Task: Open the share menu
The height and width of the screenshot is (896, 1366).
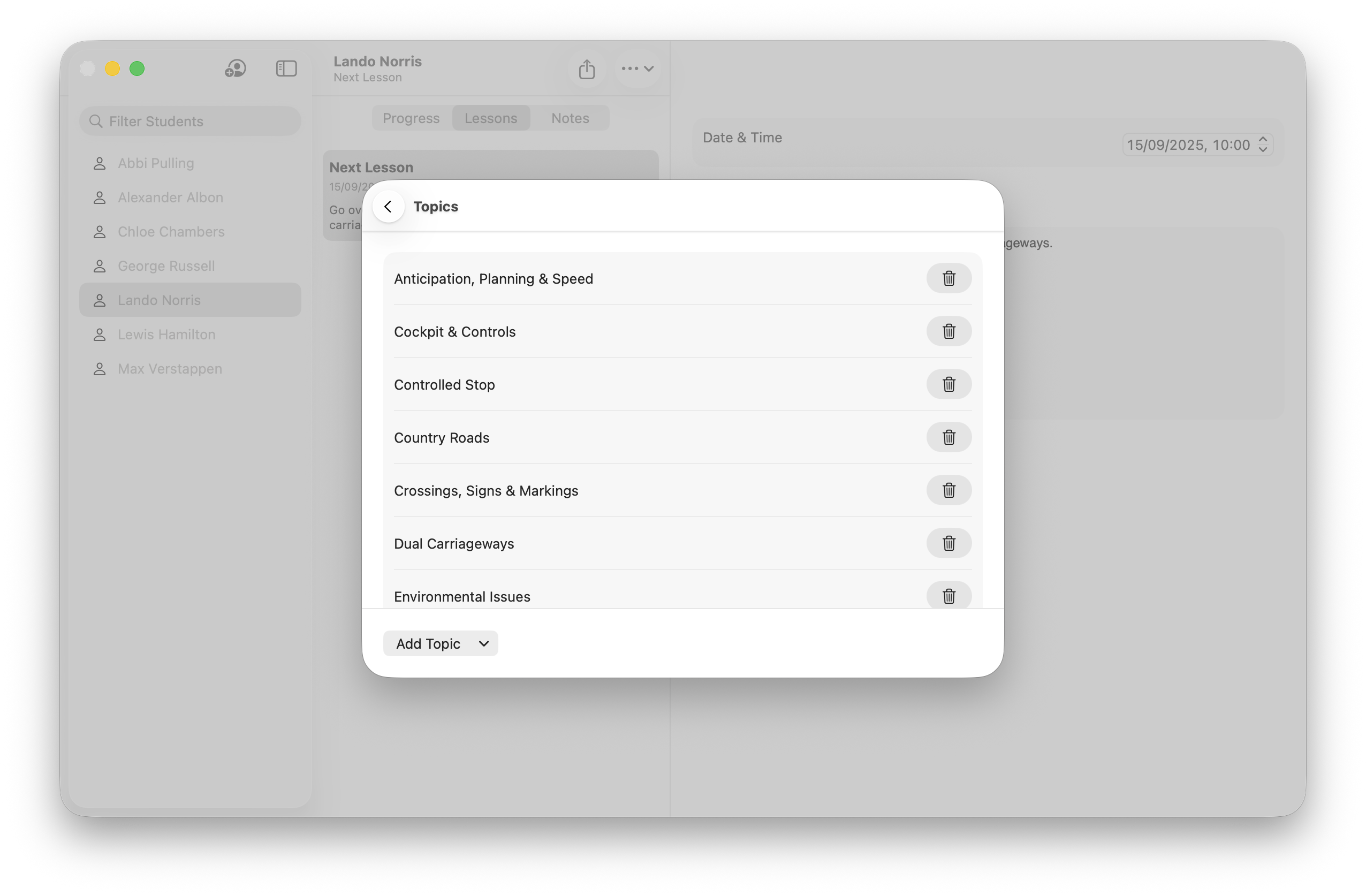Action: (586, 69)
